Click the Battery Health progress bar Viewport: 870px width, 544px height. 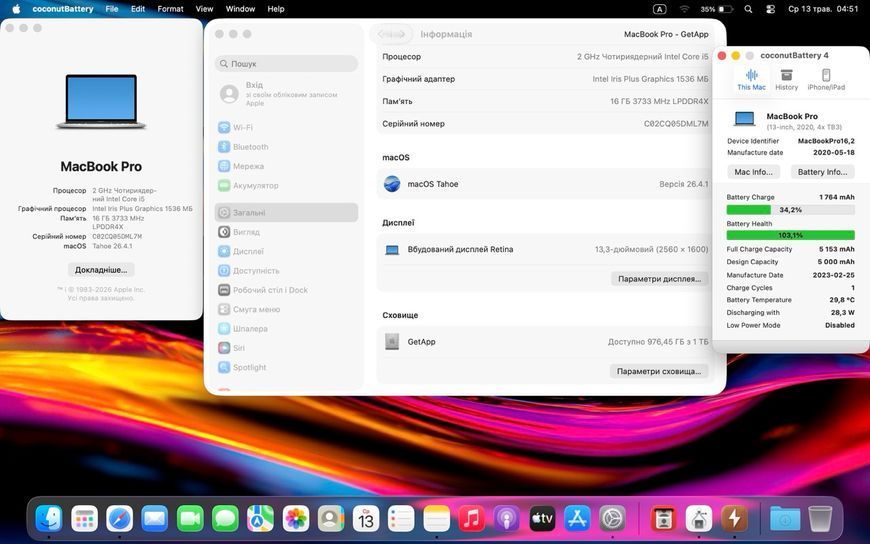click(x=790, y=235)
